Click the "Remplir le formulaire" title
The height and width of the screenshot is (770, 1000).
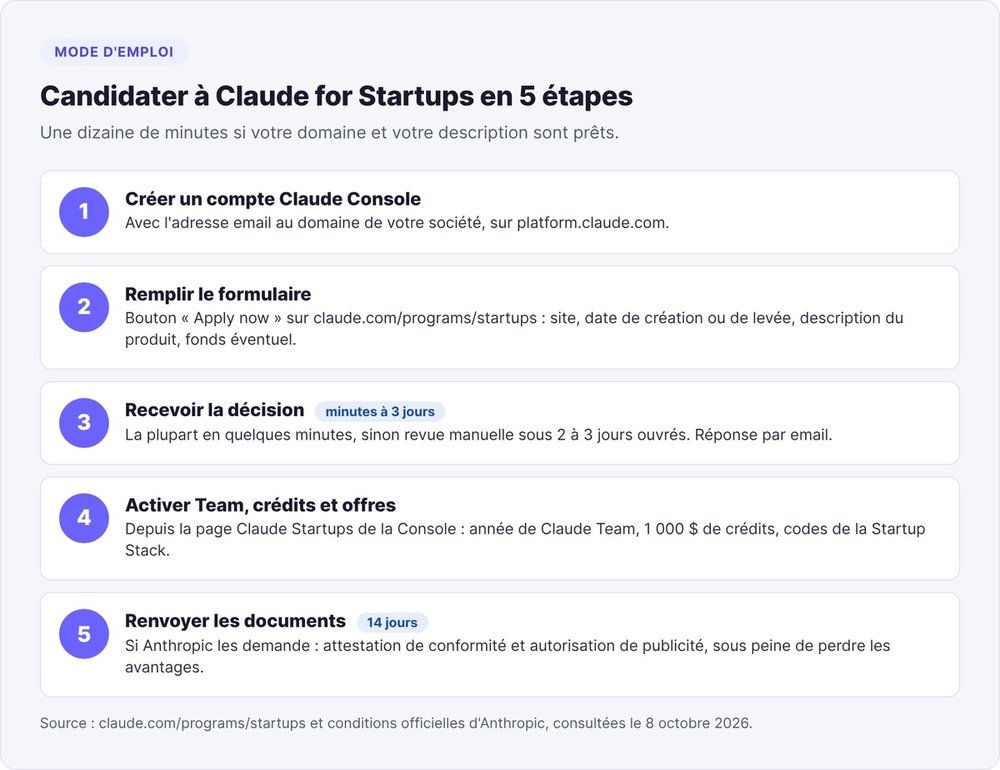(x=217, y=294)
